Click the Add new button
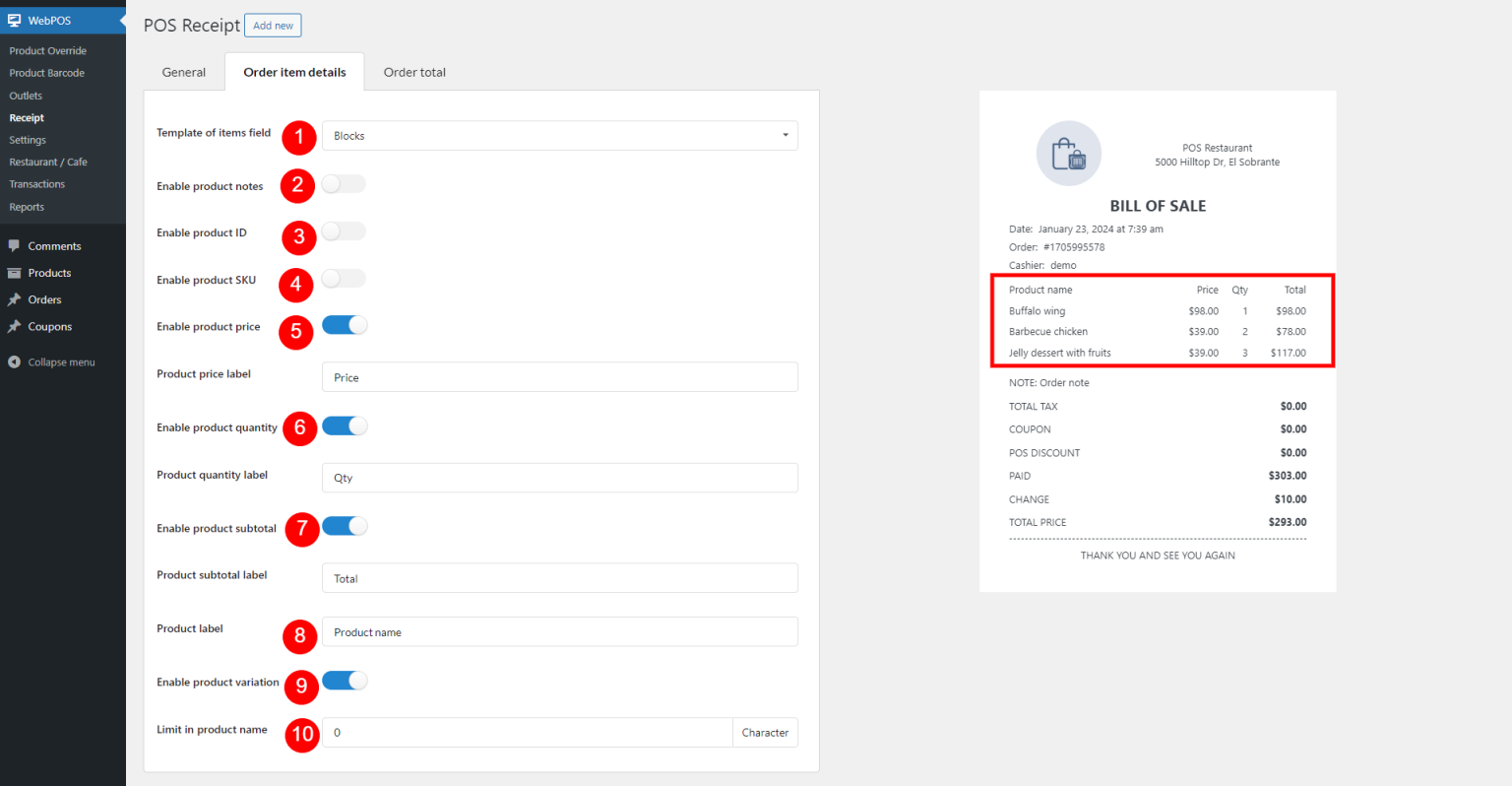Screen dimensions: 1512x786 [272, 25]
